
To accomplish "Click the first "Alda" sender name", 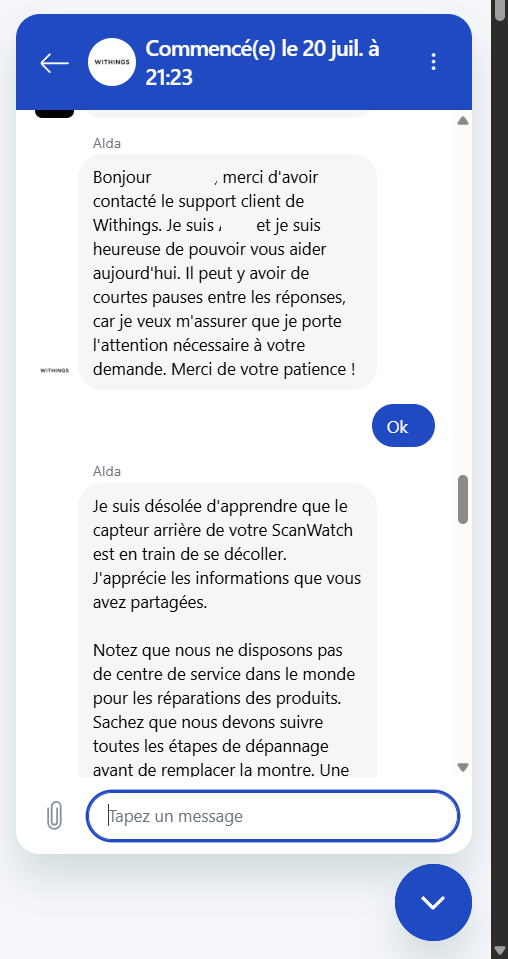I will click(107, 143).
